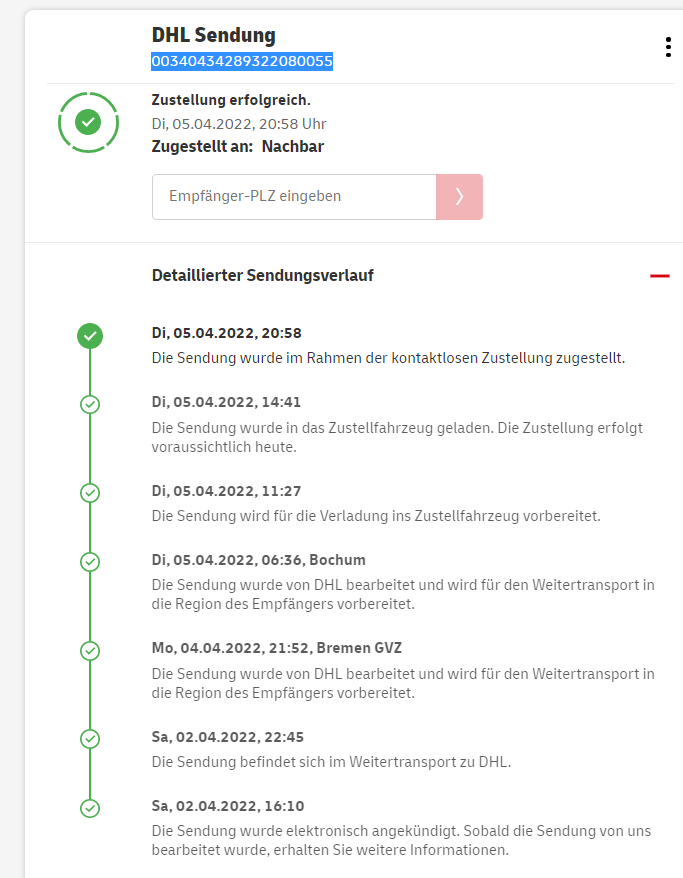This screenshot has width=683, height=878.
Task: Click the Detaillierter Sendungsverlauf heading
Action: [263, 275]
